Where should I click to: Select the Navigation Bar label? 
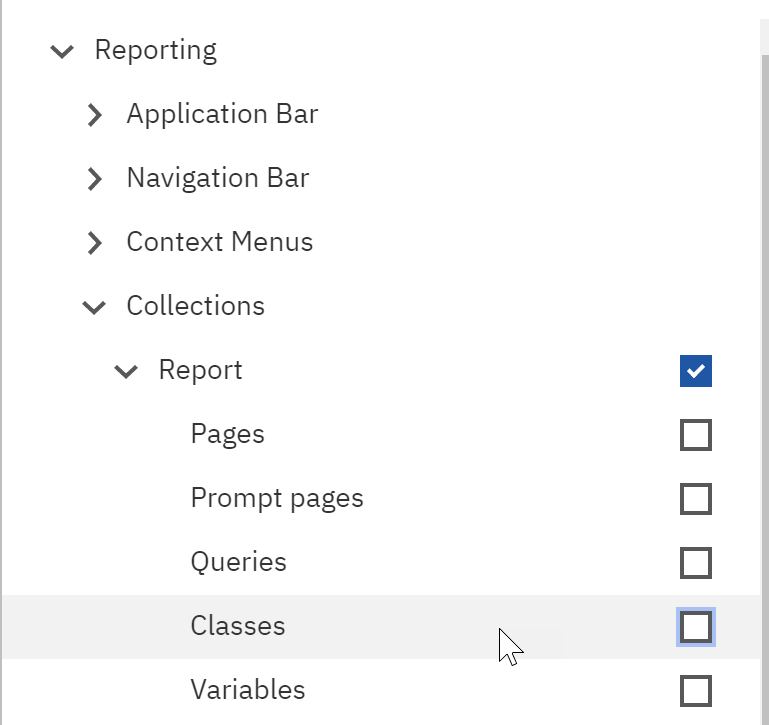click(218, 178)
